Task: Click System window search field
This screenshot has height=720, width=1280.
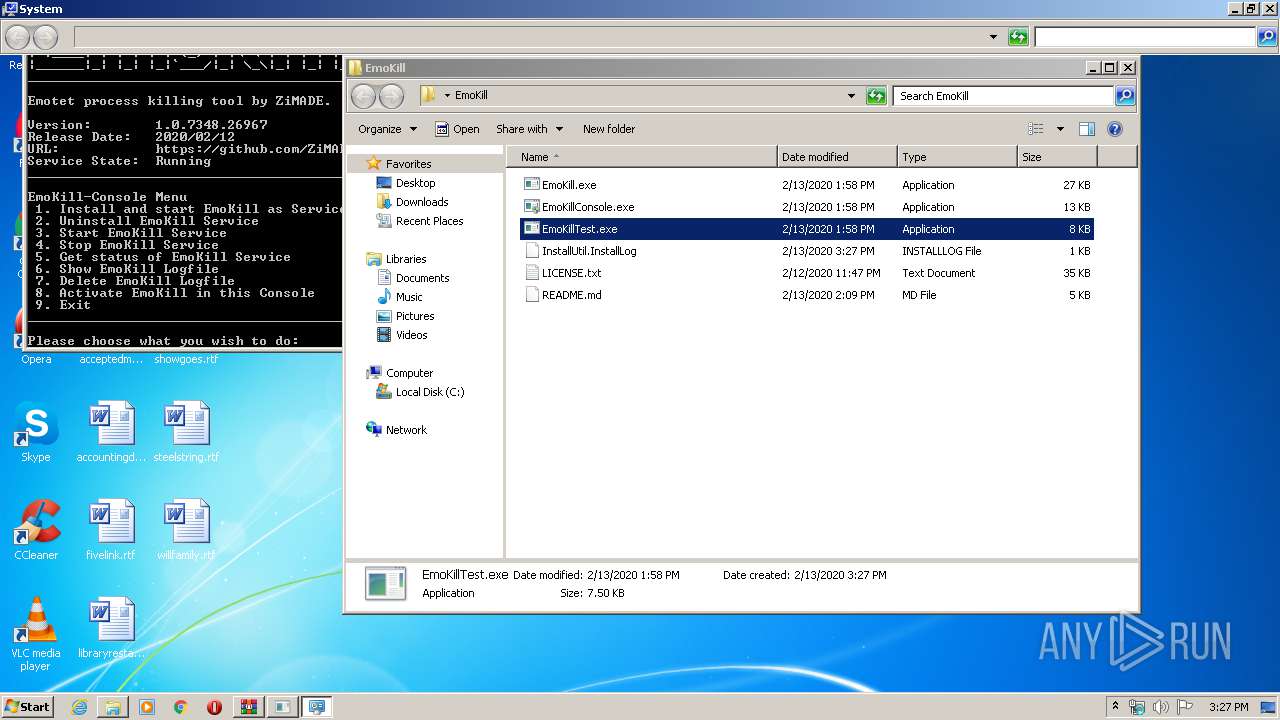Action: click(1145, 37)
